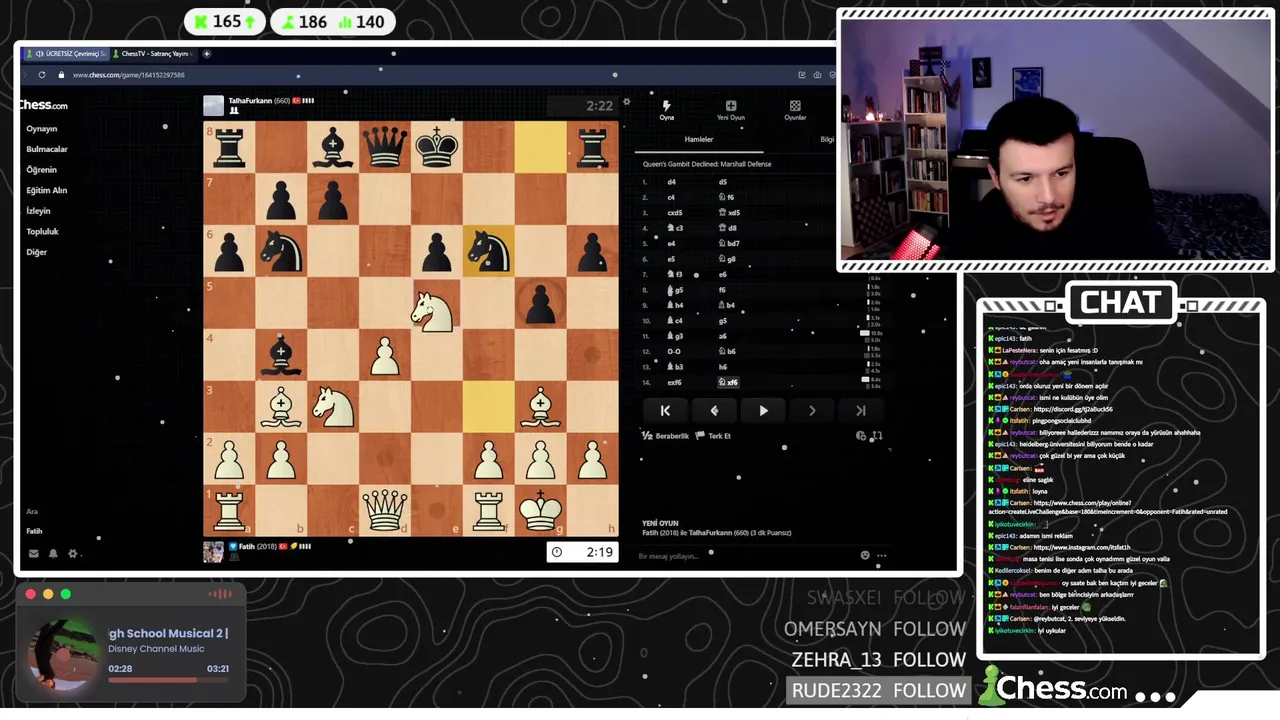Open the instagram.com link in chat
This screenshot has width=1280, height=720.
[1082, 547]
